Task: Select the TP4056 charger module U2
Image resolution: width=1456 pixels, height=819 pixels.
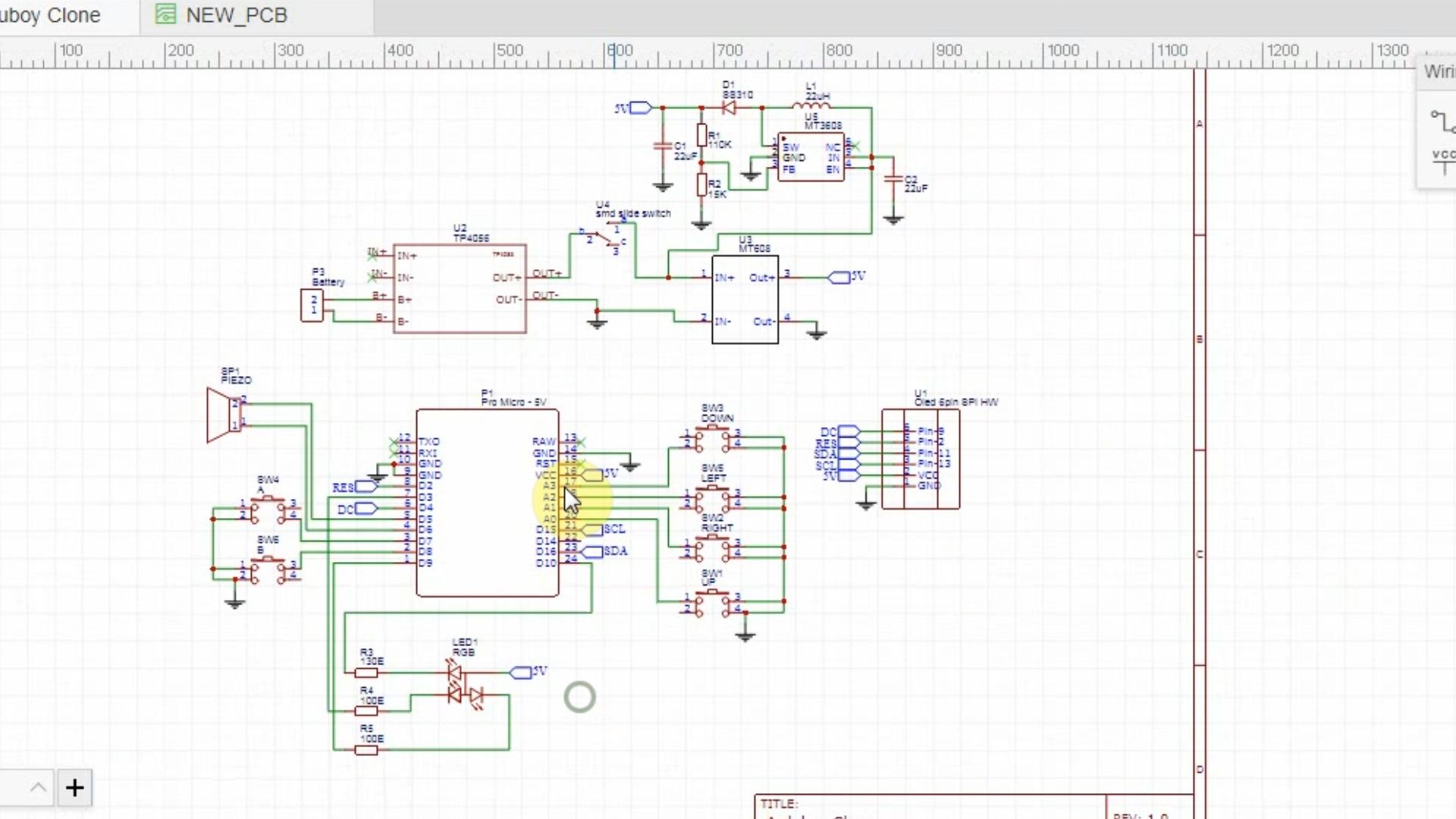Action: point(459,289)
